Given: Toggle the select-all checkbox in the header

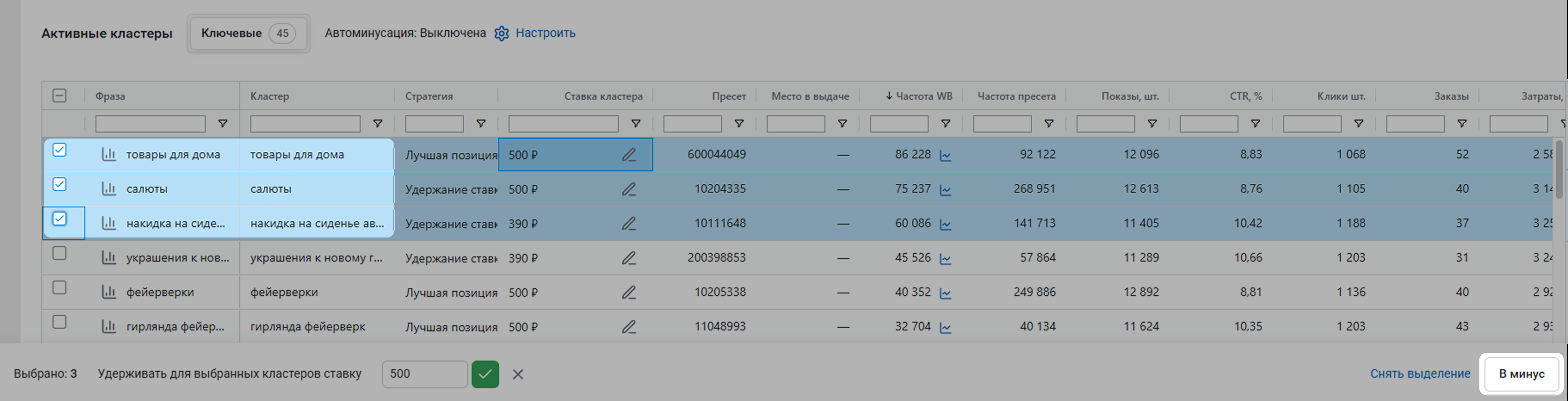Looking at the screenshot, I should (60, 96).
